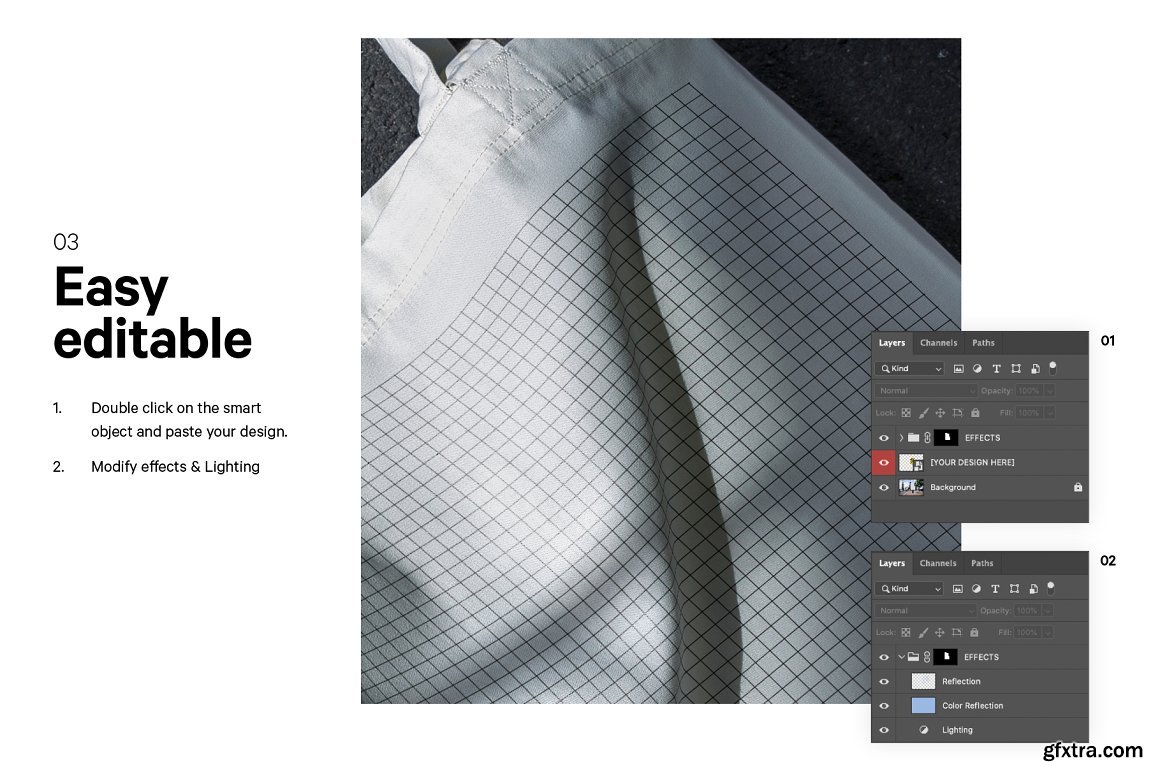Click the smart object filter icon in panel 01
Screen dimensions: 1160x774
[x=1034, y=368]
